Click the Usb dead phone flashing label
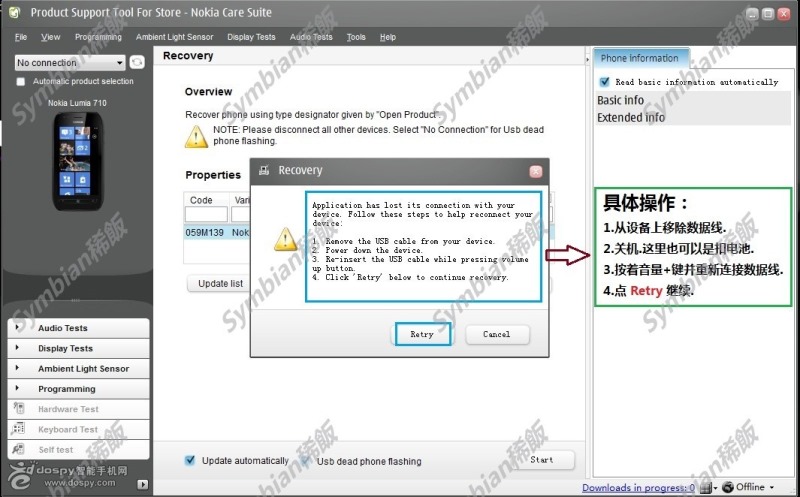 369,461
